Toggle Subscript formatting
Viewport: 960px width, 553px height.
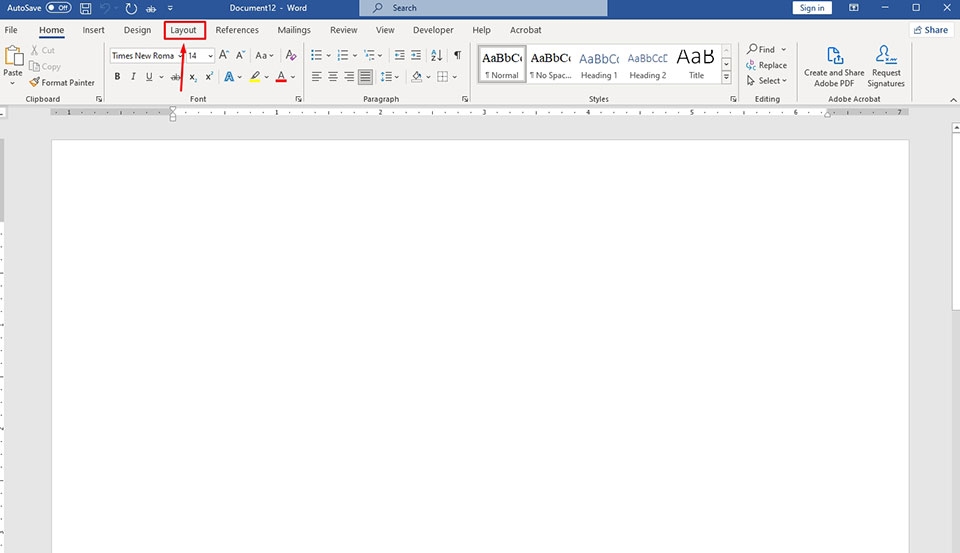coord(193,77)
